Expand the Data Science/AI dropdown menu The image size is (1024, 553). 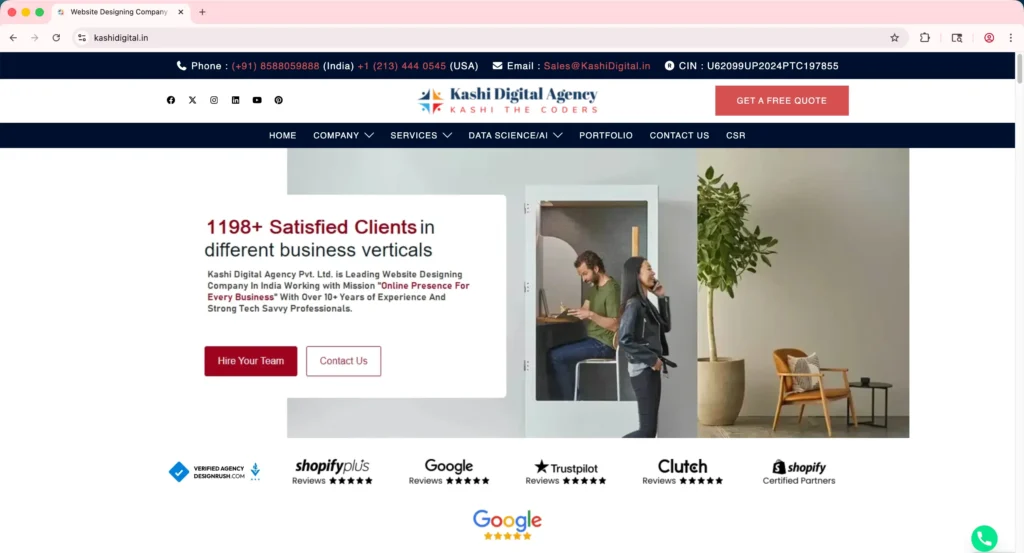click(x=515, y=135)
